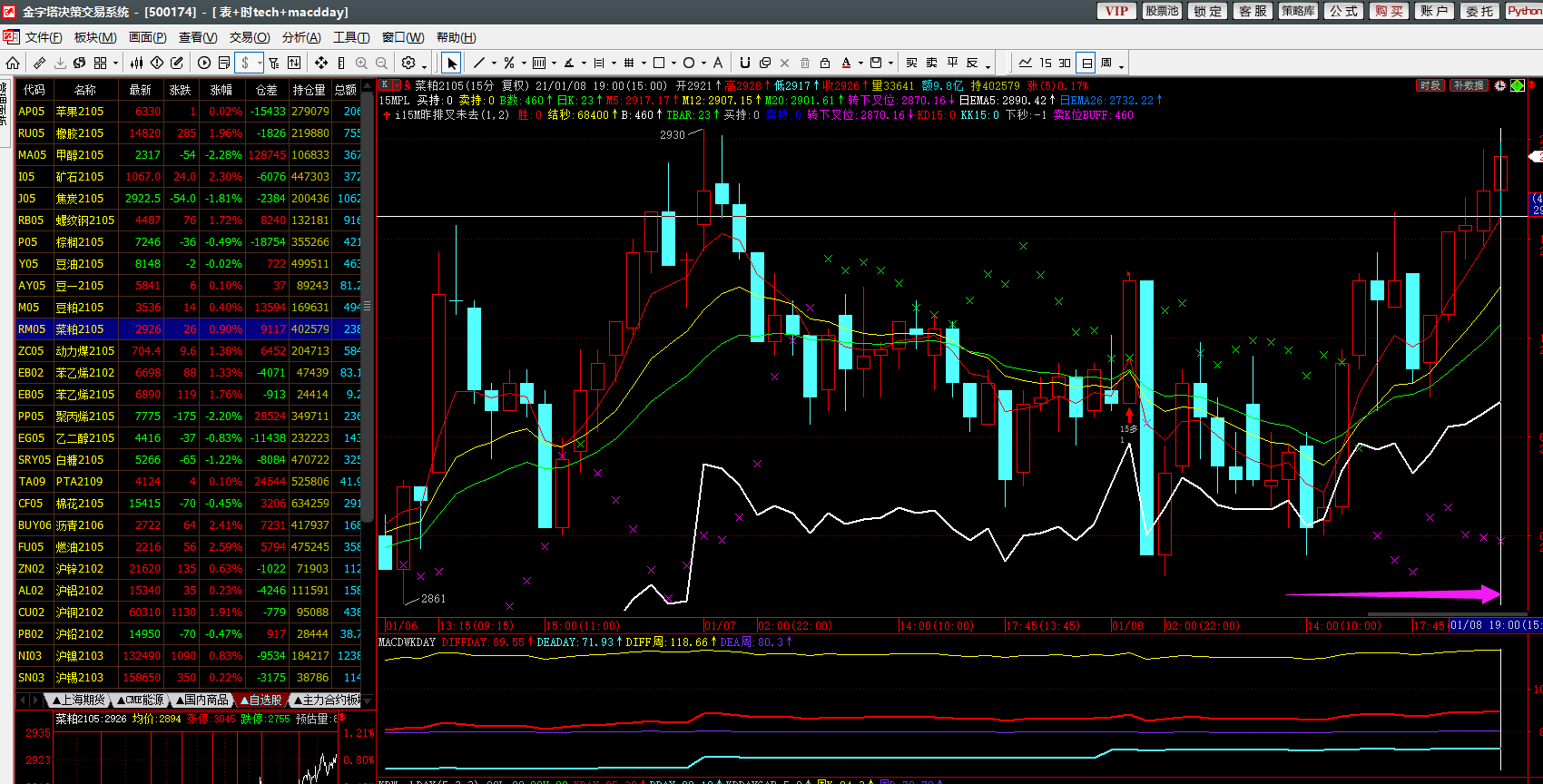Select the text letter A tool
This screenshot has width=1543, height=784.
point(717,63)
